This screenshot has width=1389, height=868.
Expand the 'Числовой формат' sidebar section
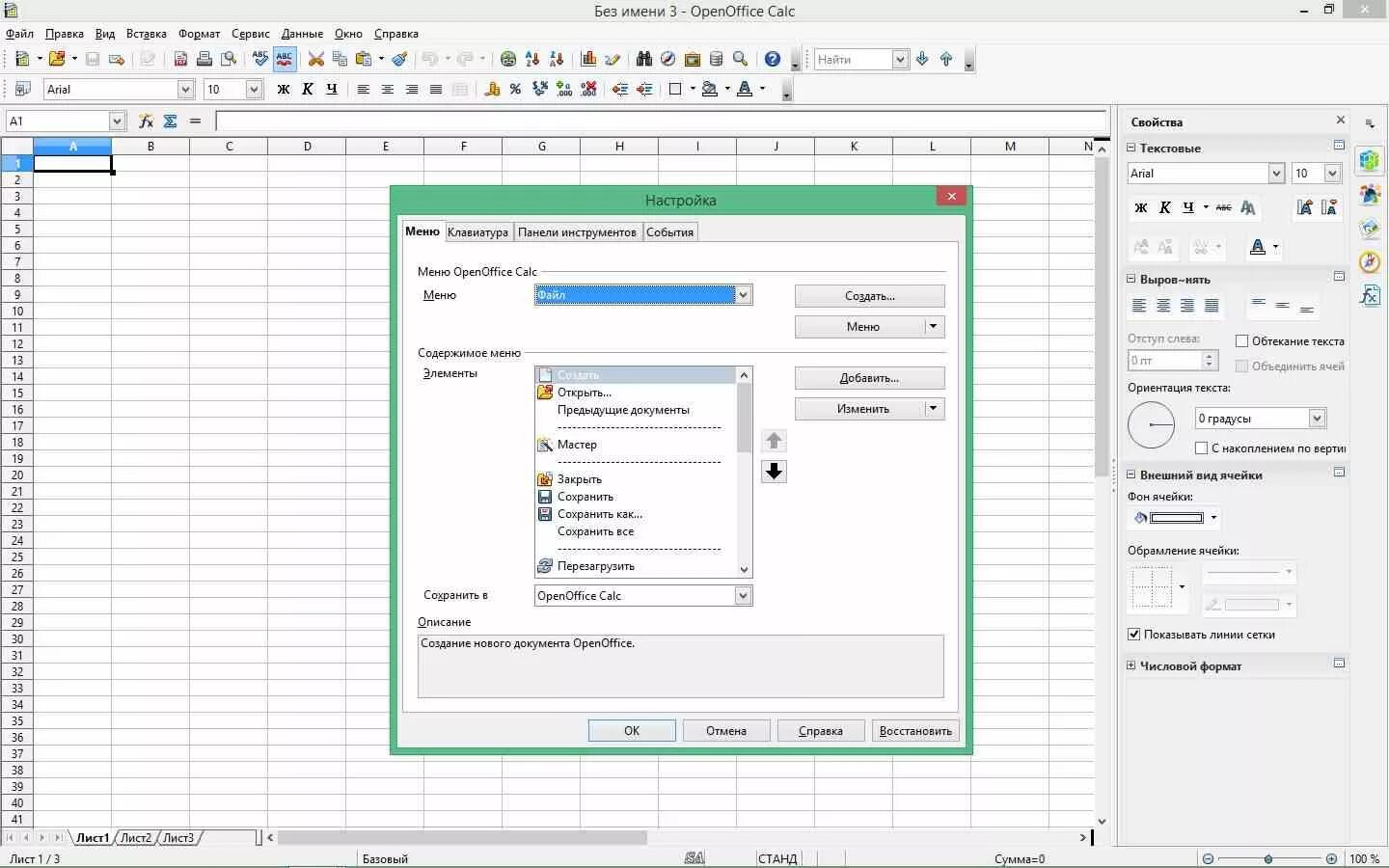1131,665
